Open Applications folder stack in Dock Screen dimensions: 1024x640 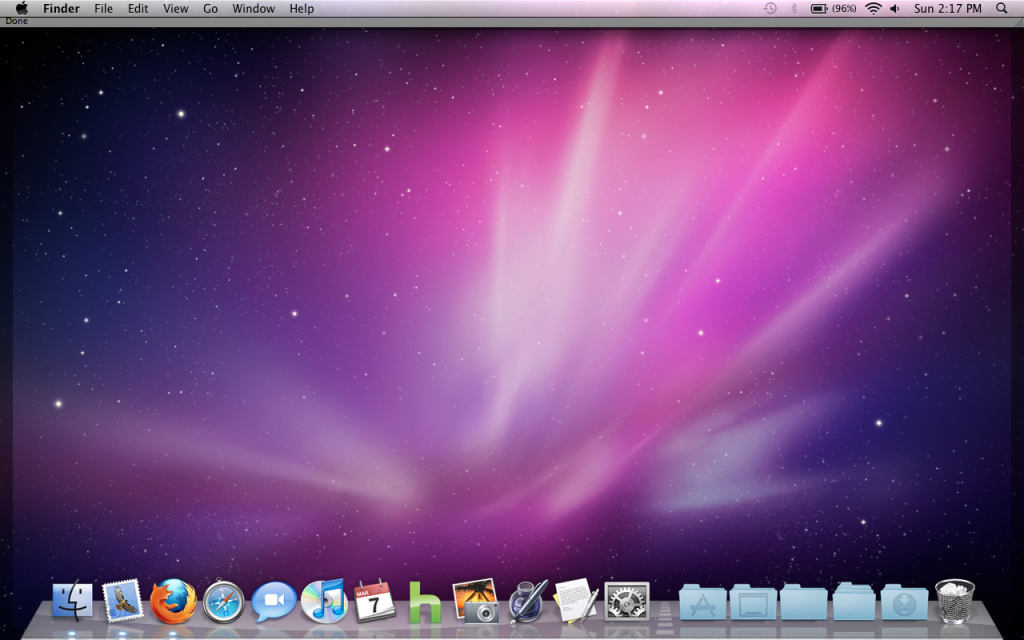703,602
